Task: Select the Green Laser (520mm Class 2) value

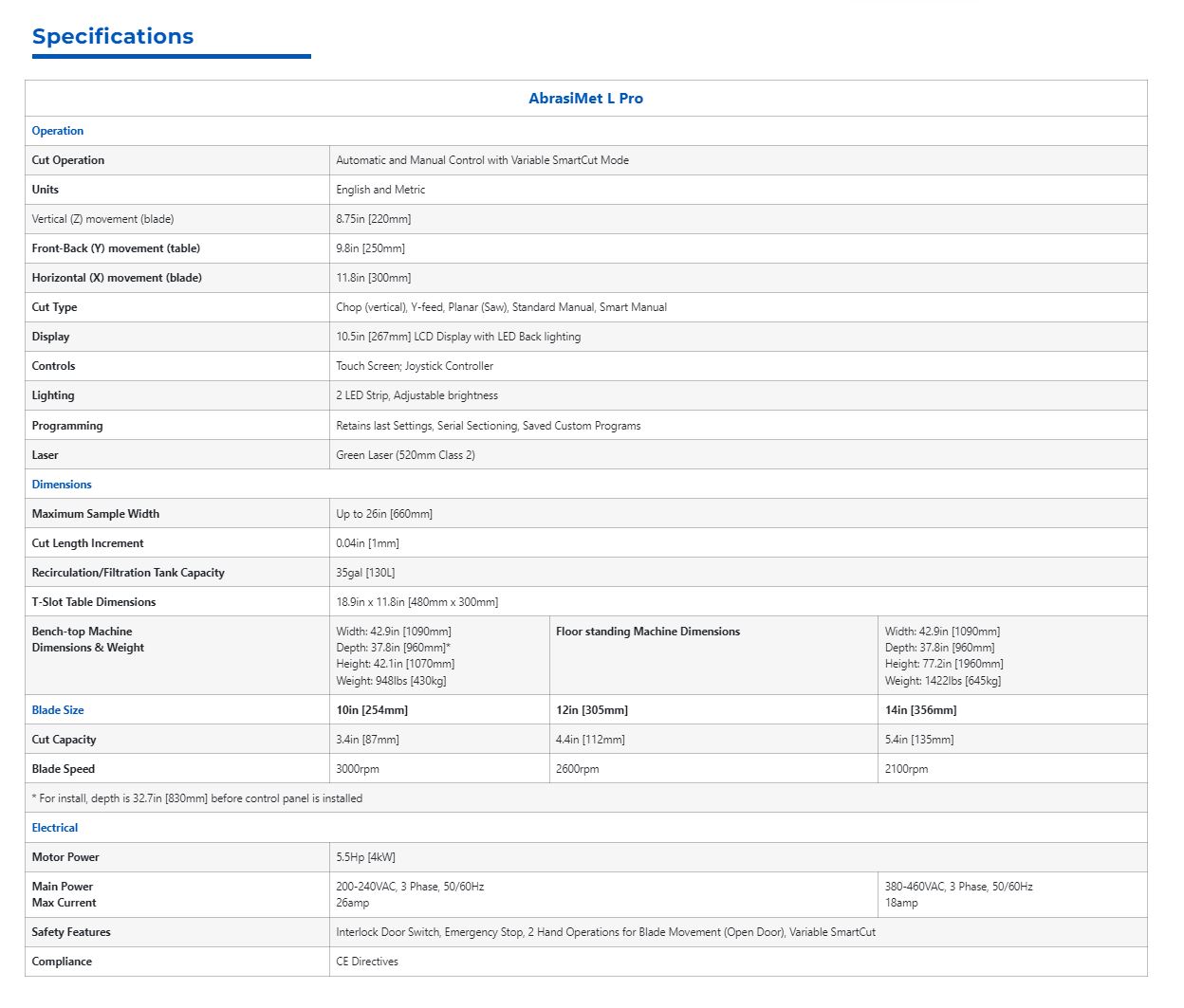Action: pos(405,455)
